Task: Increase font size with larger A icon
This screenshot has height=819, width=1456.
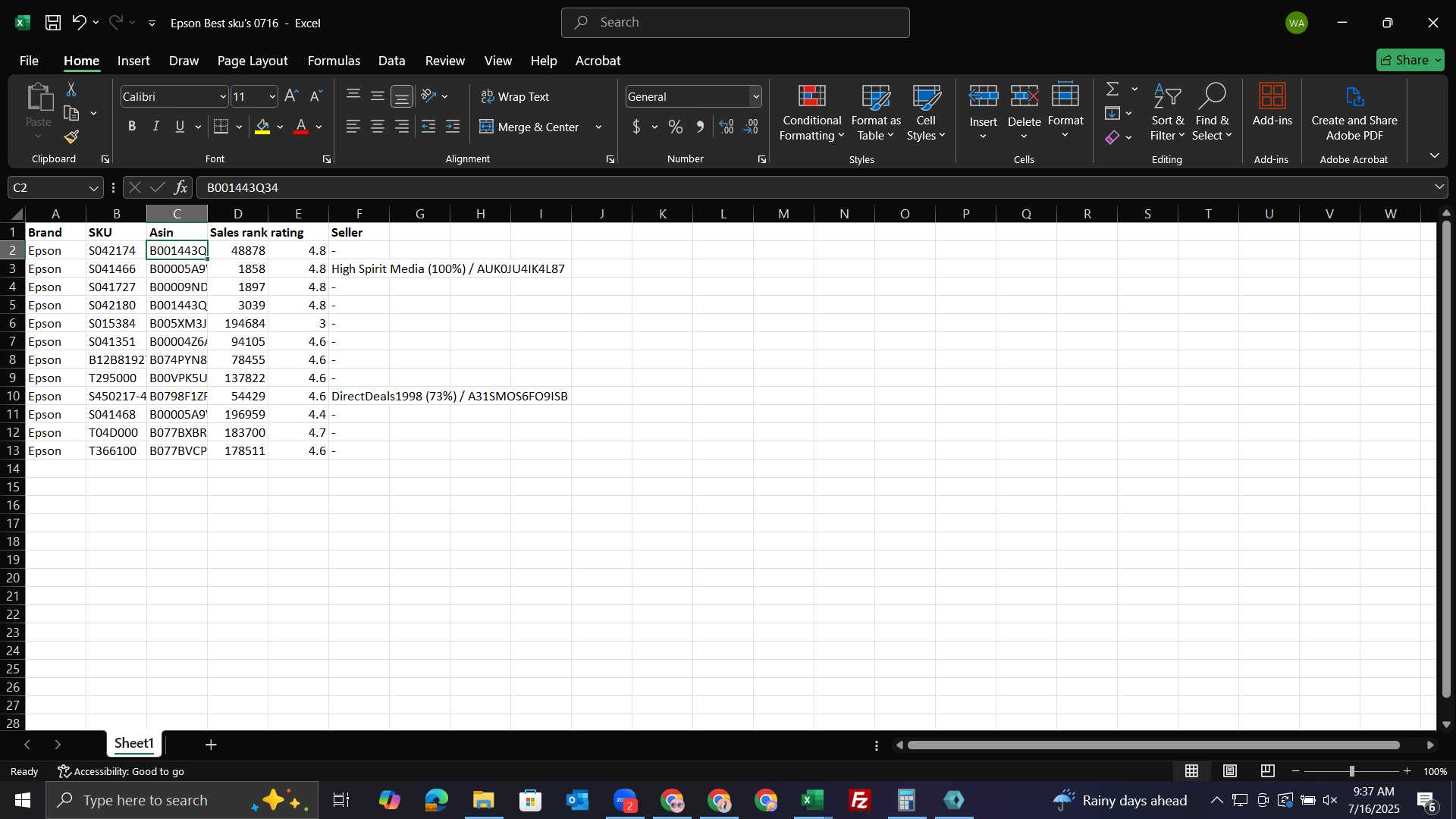Action: pos(291,96)
